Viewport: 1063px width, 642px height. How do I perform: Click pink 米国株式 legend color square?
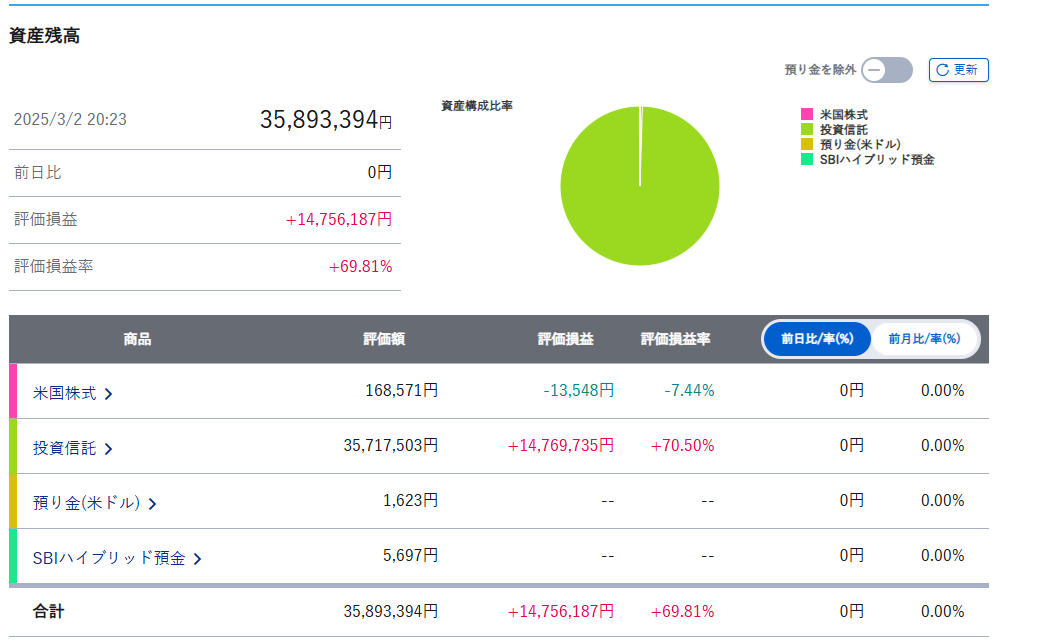click(807, 115)
